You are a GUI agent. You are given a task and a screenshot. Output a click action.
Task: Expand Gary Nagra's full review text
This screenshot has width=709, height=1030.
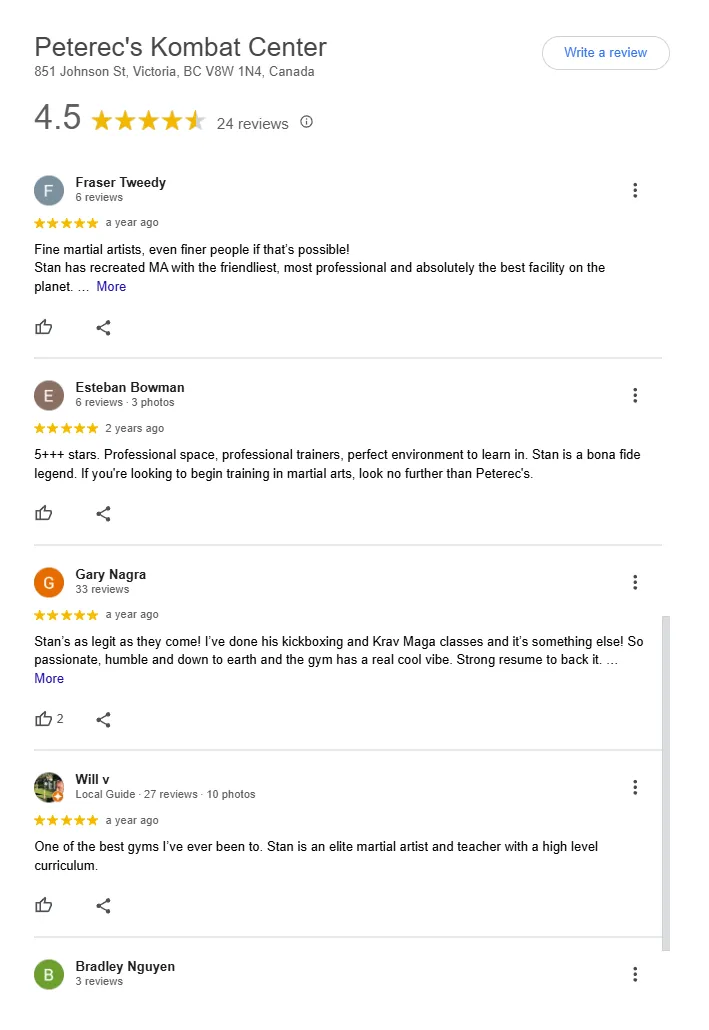pos(49,678)
